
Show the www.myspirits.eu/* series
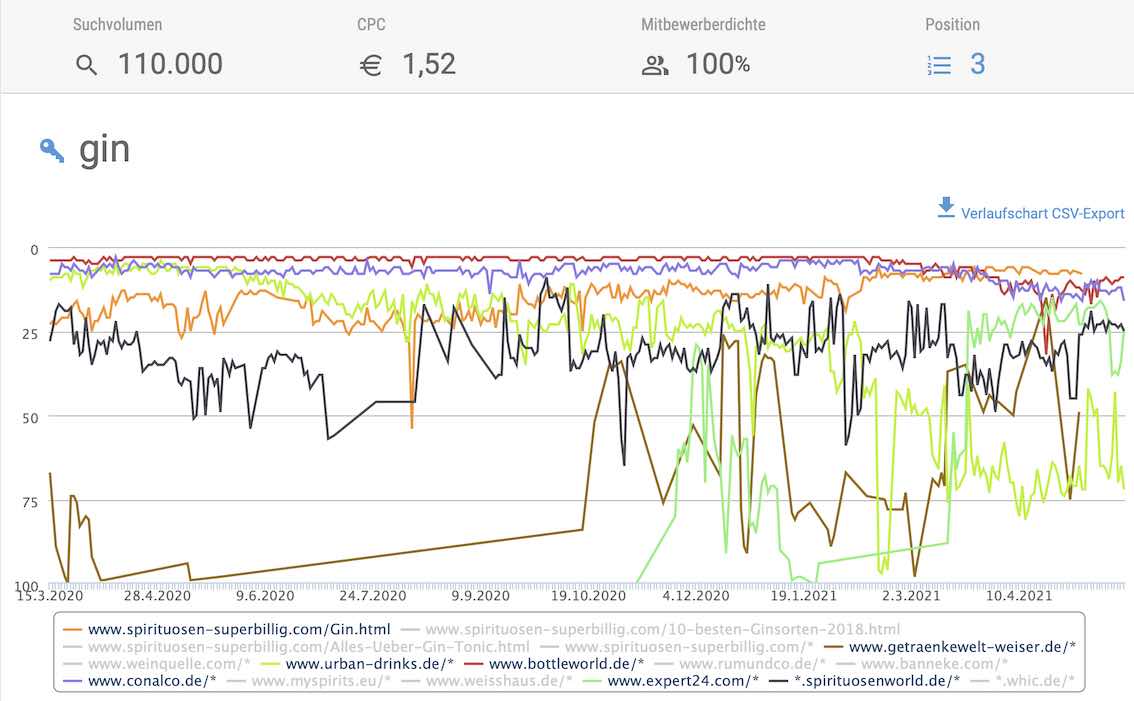[309, 681]
